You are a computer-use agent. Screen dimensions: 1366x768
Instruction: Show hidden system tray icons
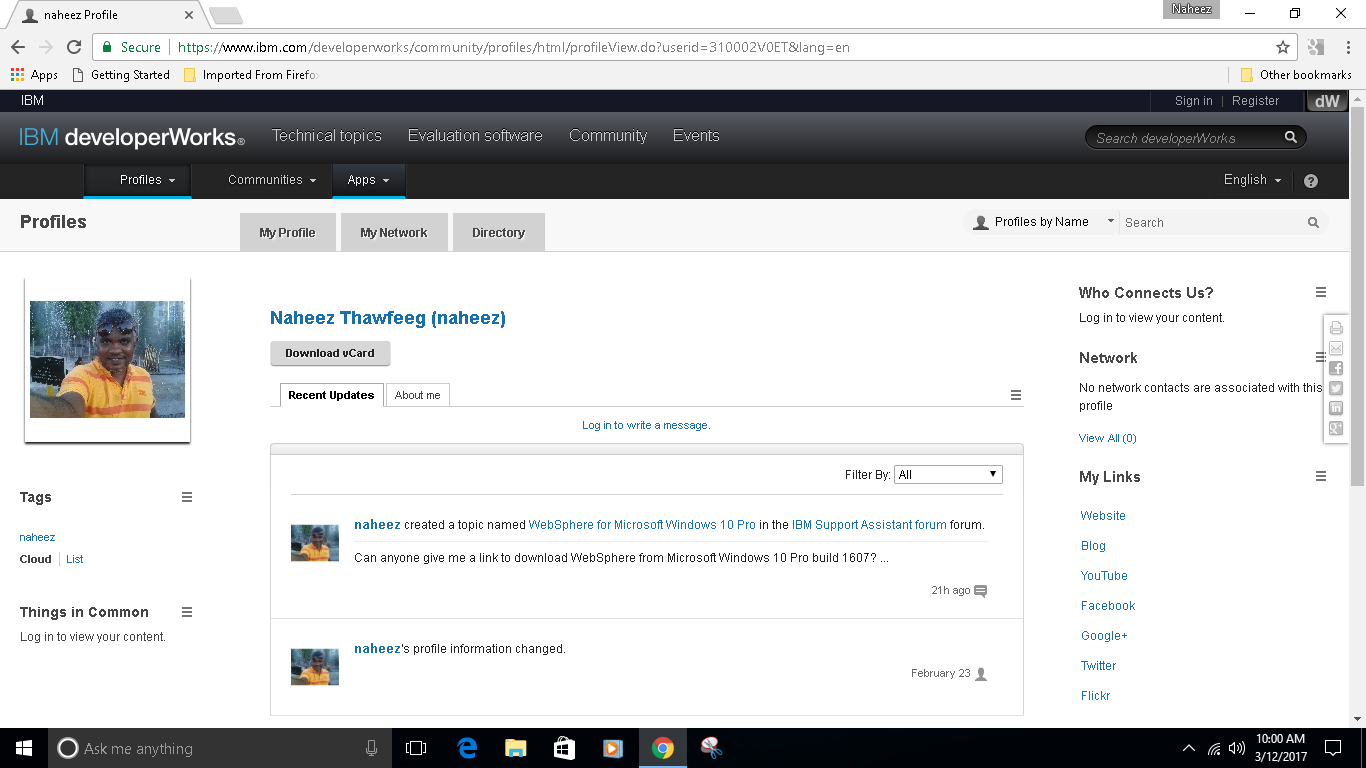1189,748
